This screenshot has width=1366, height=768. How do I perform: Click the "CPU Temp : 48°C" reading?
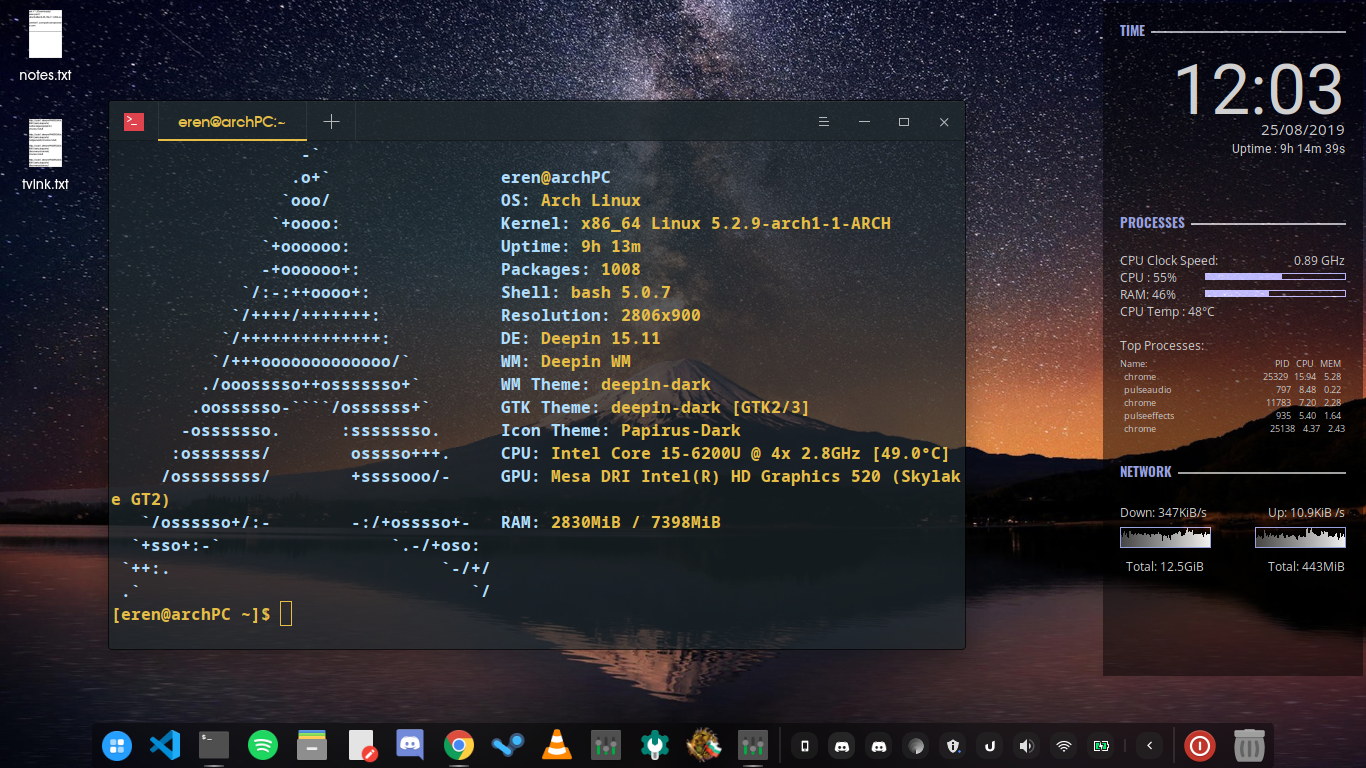click(1167, 312)
